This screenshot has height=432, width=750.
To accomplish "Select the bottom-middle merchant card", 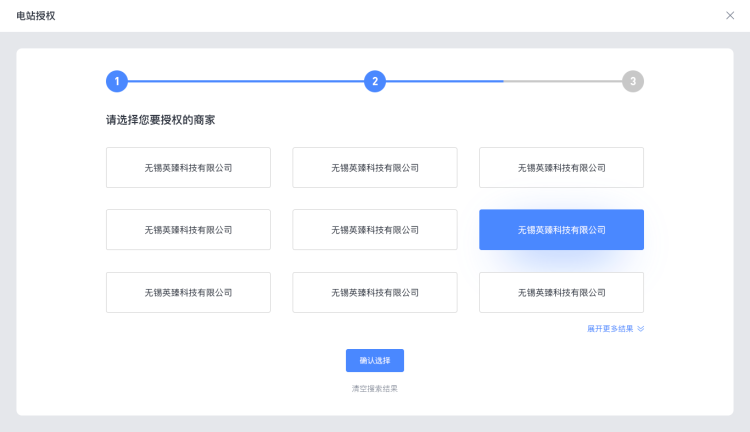I will point(375,292).
